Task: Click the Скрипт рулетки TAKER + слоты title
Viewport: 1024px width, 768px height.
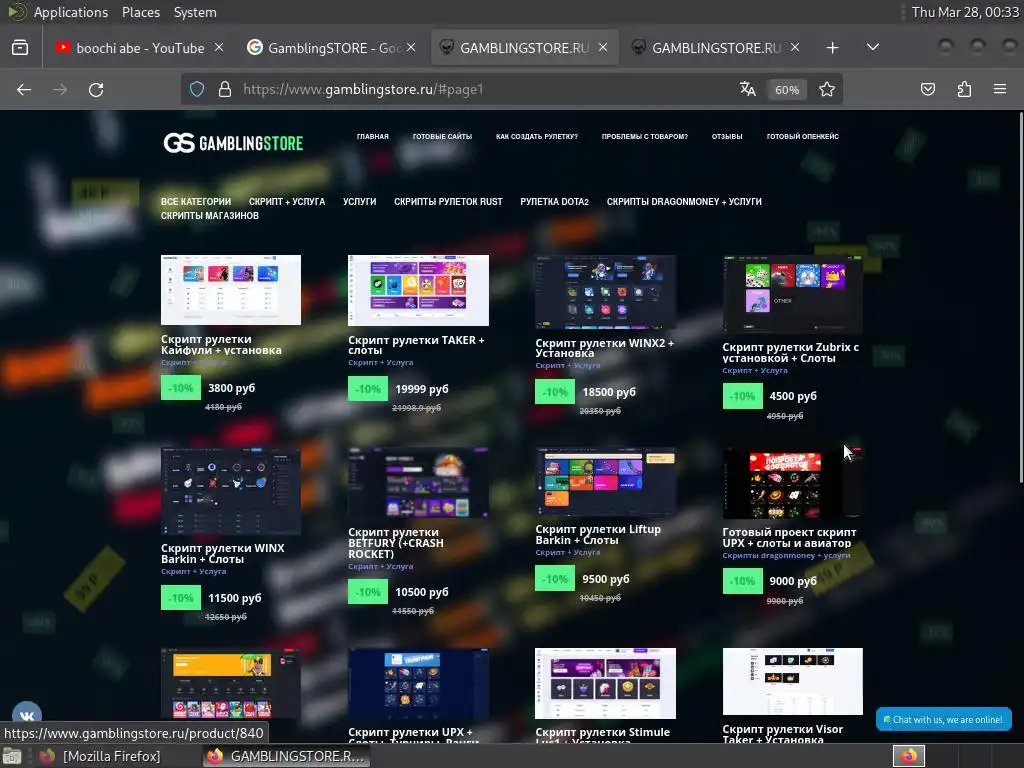Action: coord(416,345)
